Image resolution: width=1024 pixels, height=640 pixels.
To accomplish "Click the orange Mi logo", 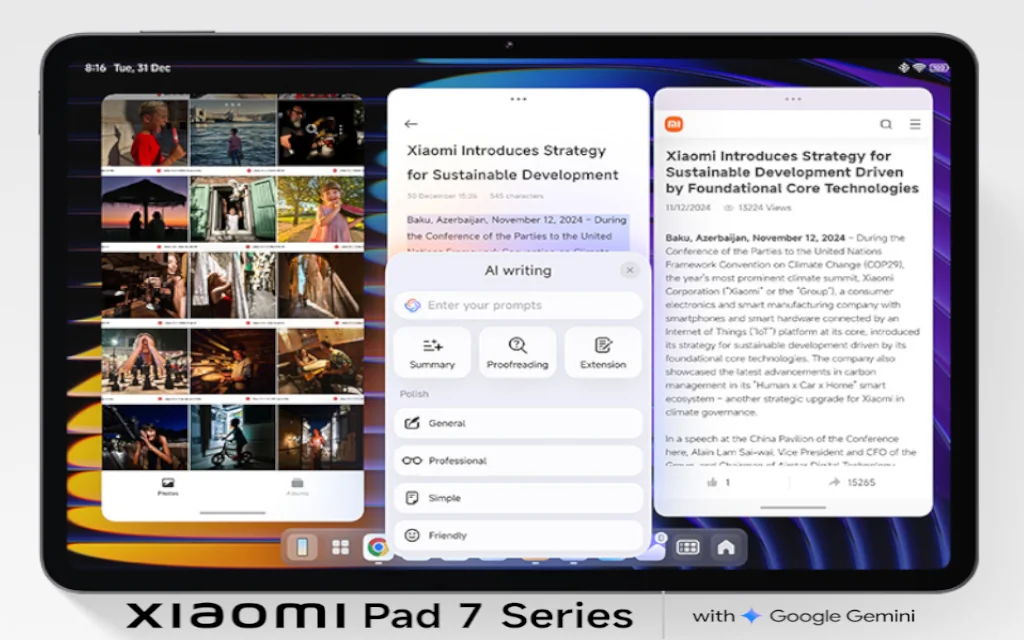I will pyautogui.click(x=674, y=123).
